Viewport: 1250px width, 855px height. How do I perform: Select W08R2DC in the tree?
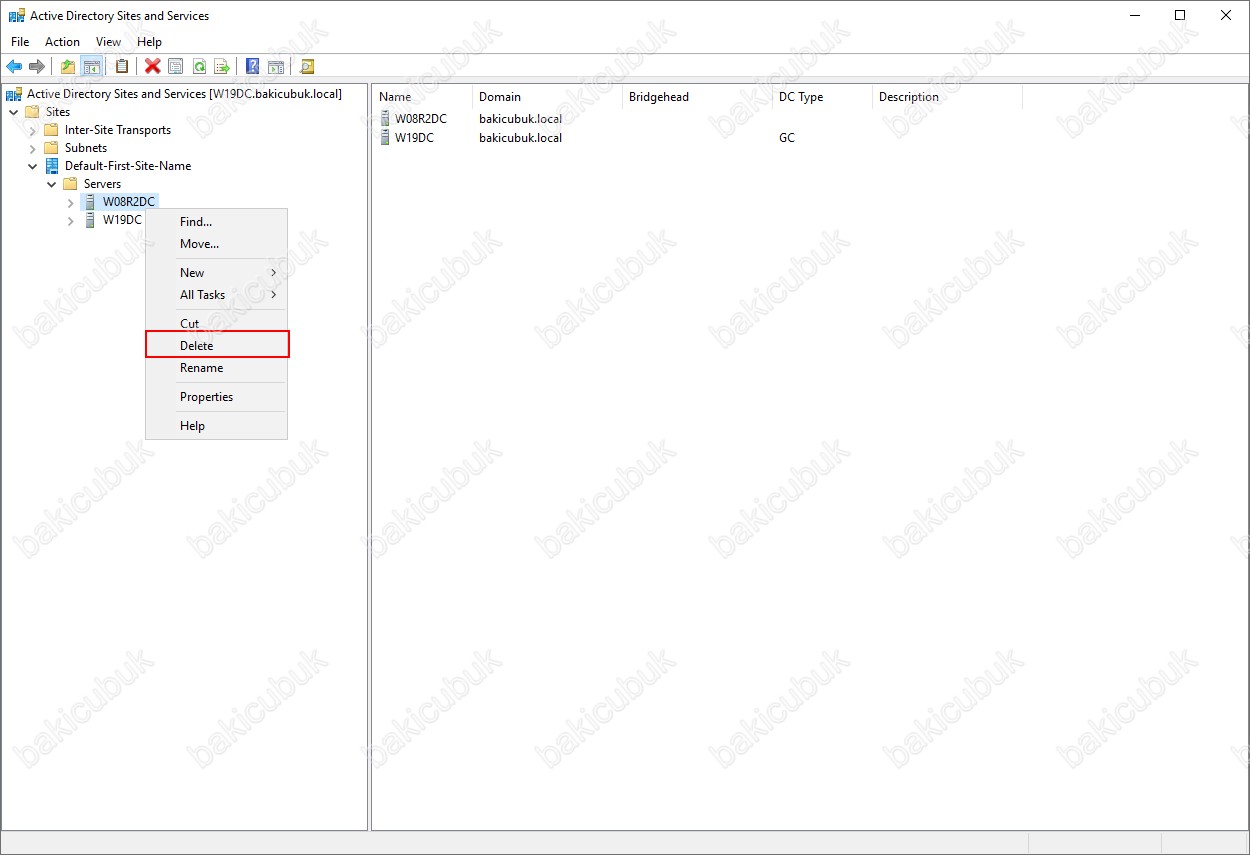tap(129, 202)
